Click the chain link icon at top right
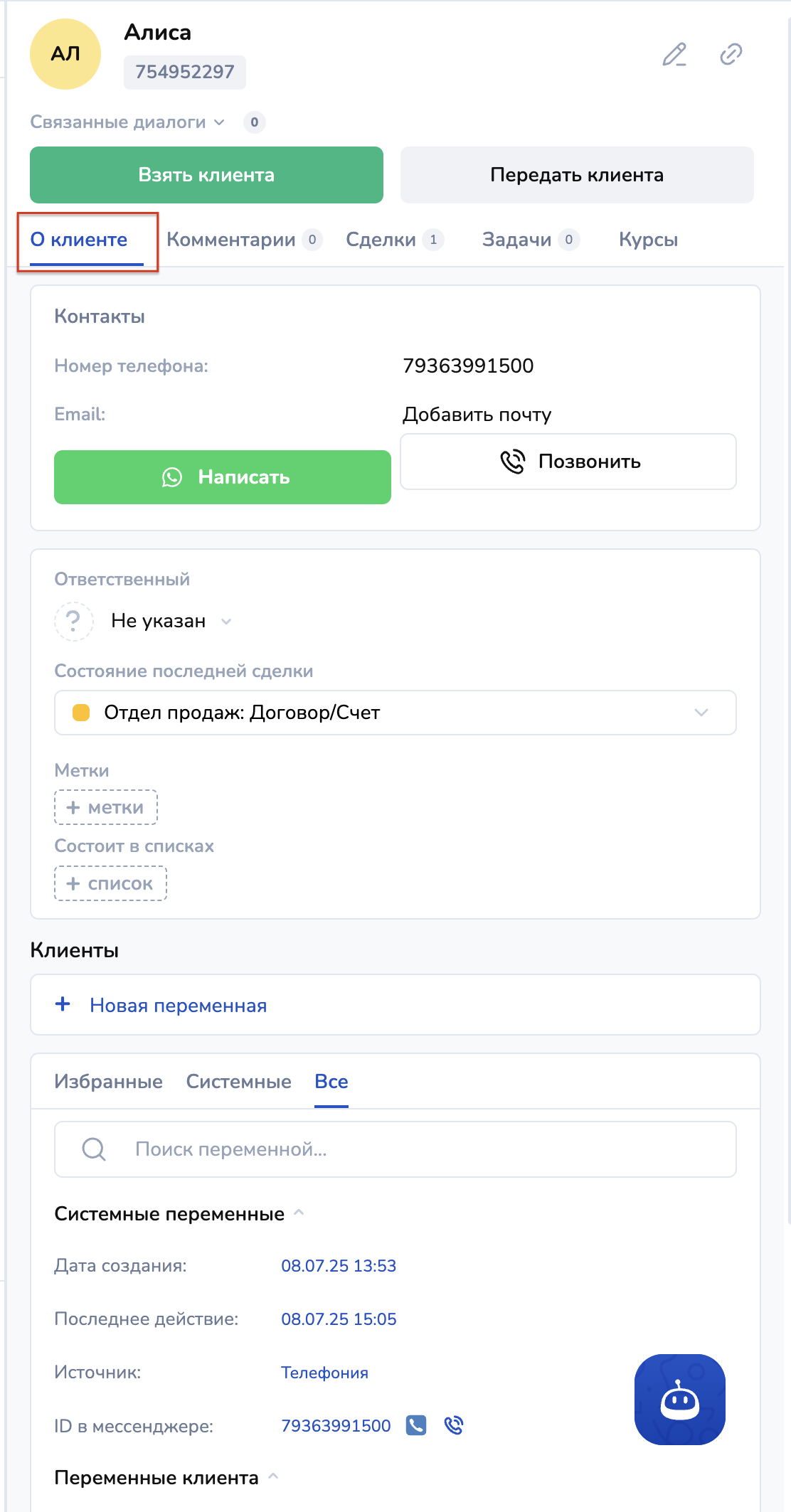 pyautogui.click(x=731, y=54)
